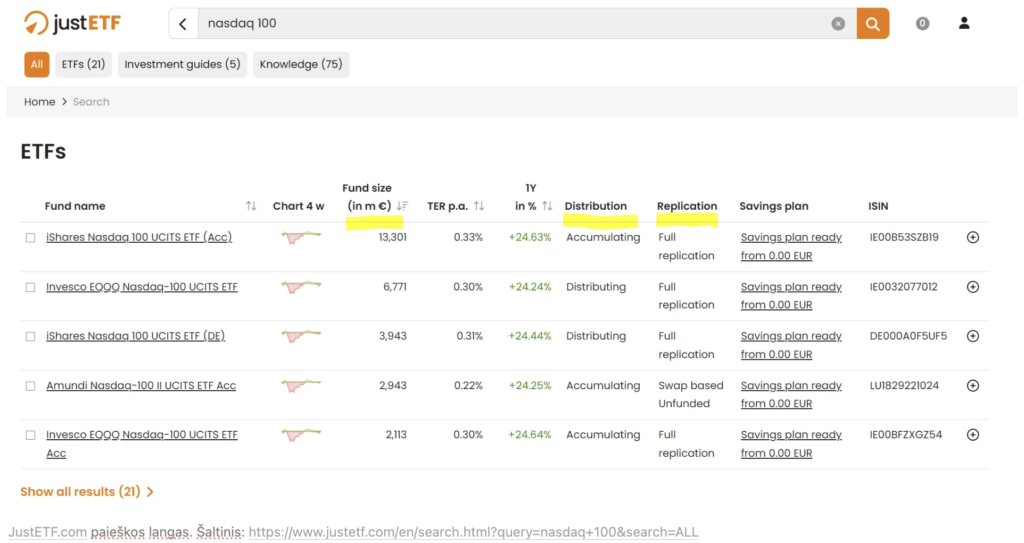Click the orange search magnifier button
Screen dimensions: 1024x543
872,24
